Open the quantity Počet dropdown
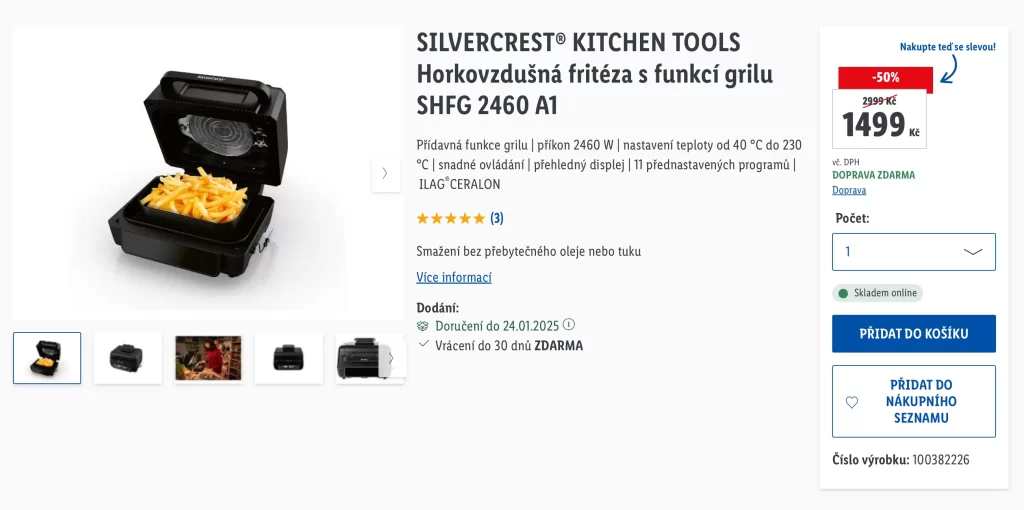 [914, 251]
